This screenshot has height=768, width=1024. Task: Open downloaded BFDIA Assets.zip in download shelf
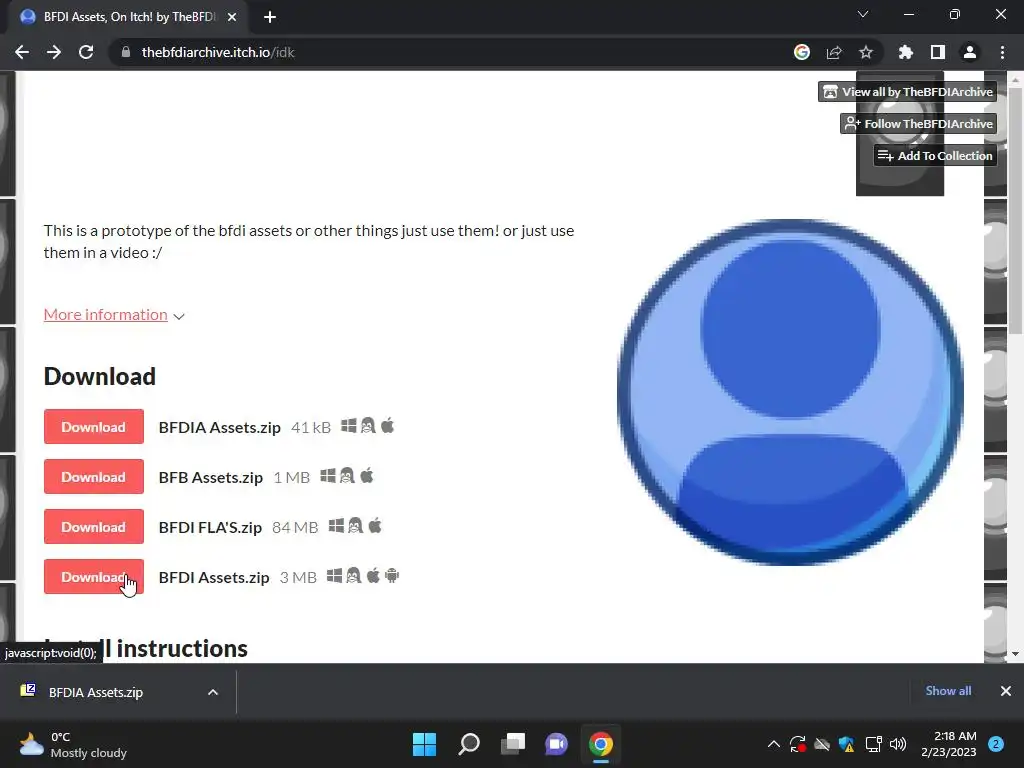pos(95,692)
